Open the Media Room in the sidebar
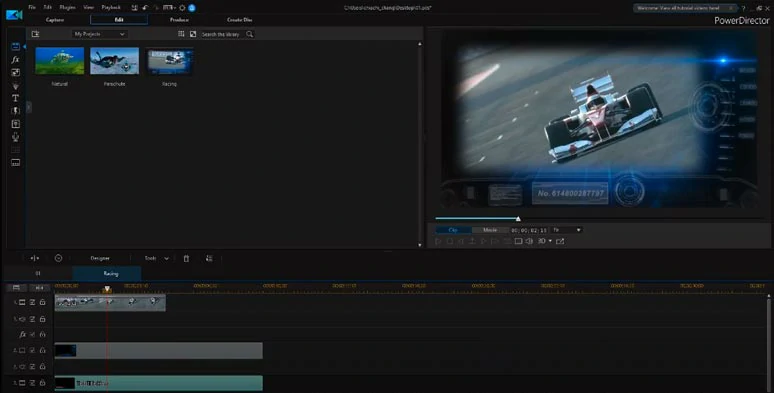Screen dimensions: 774x393 coord(15,46)
